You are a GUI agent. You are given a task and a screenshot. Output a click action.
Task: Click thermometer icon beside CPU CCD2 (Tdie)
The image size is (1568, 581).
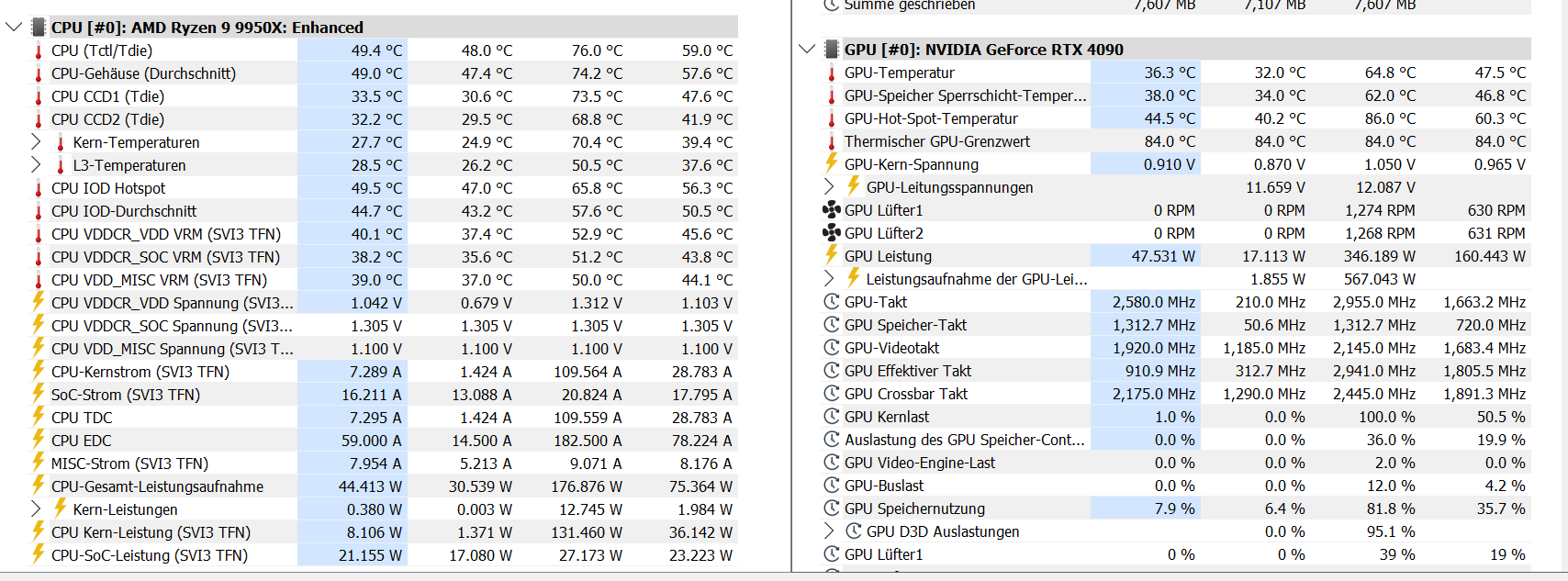pyautogui.click(x=39, y=119)
